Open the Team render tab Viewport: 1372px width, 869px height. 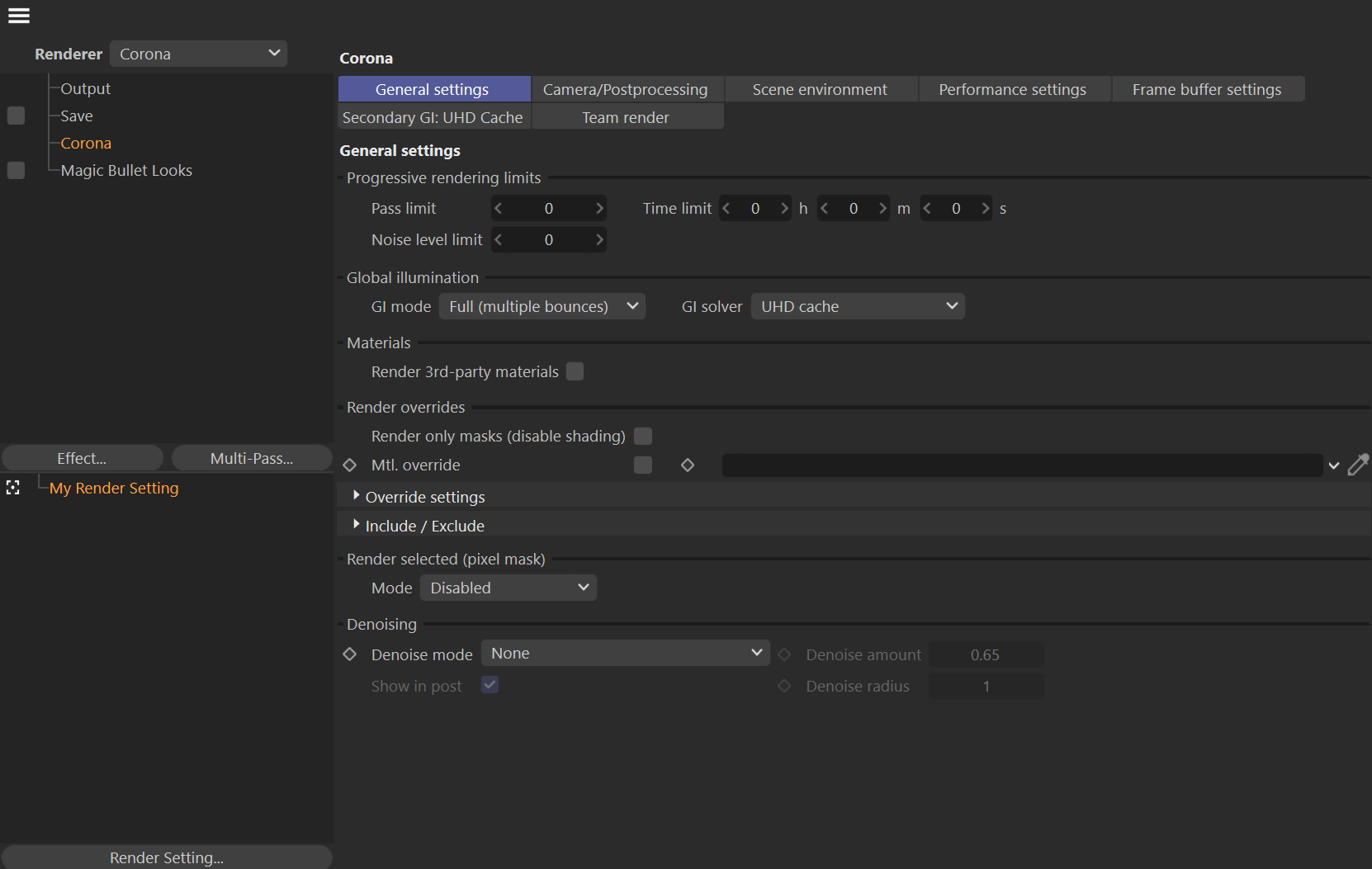click(627, 117)
